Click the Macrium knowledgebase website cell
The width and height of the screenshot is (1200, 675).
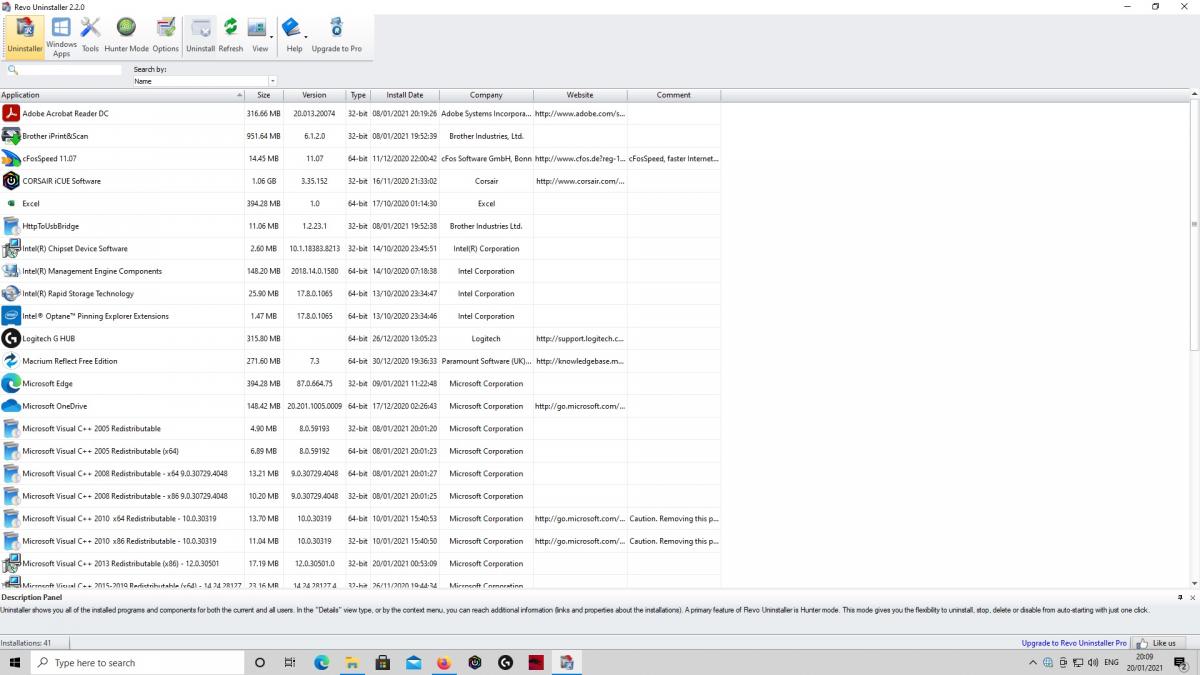pyautogui.click(x=580, y=361)
